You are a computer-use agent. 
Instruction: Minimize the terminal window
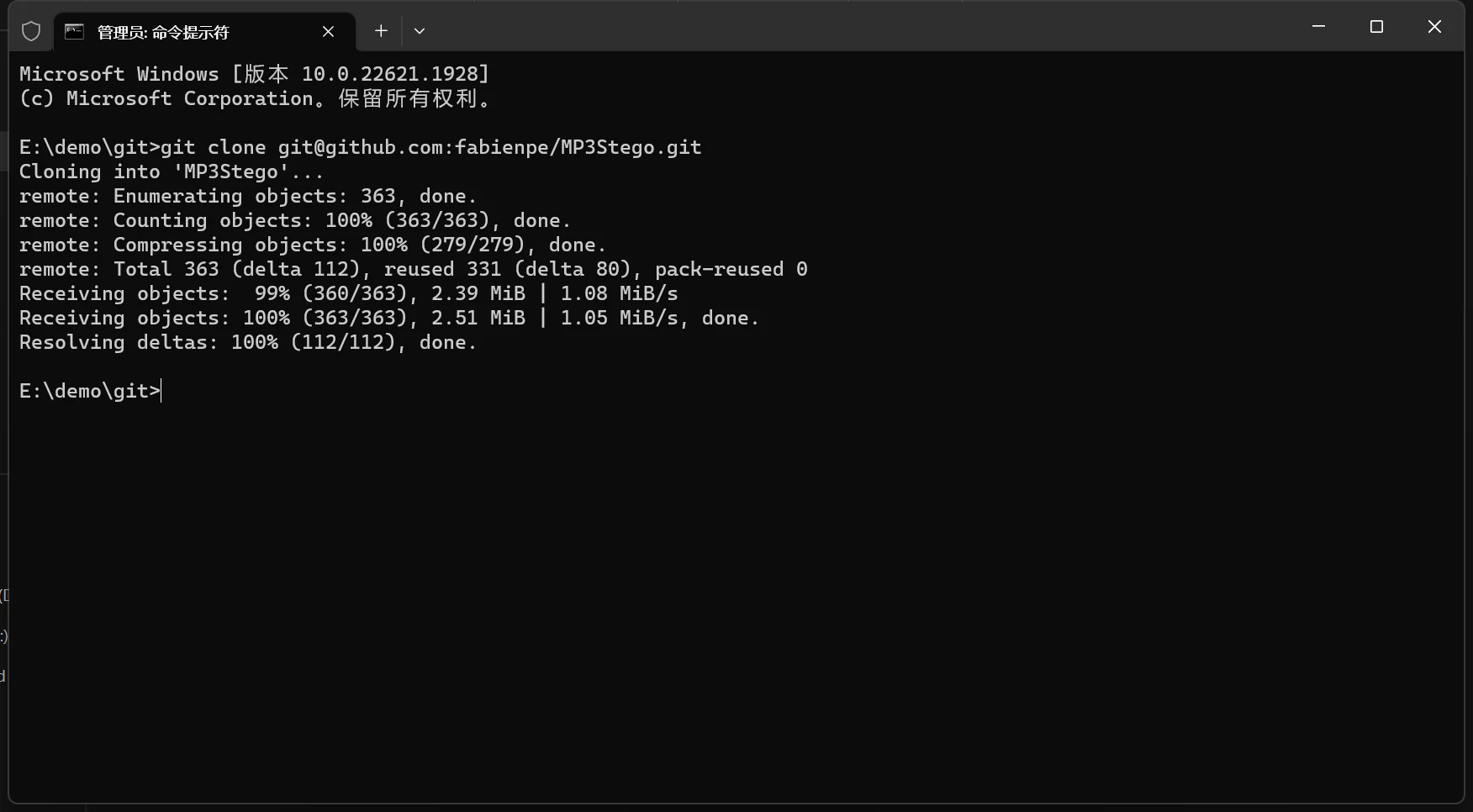point(1318,27)
